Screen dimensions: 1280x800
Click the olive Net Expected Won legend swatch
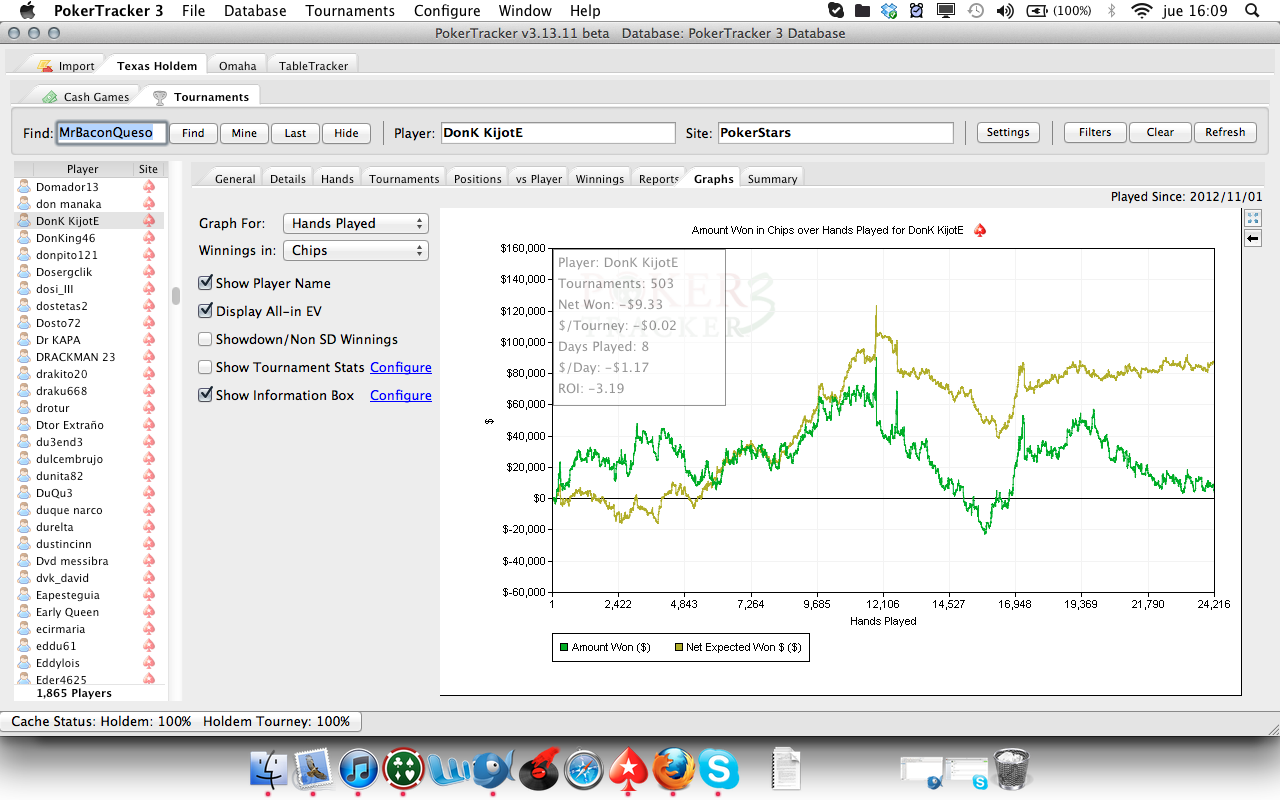(681, 647)
